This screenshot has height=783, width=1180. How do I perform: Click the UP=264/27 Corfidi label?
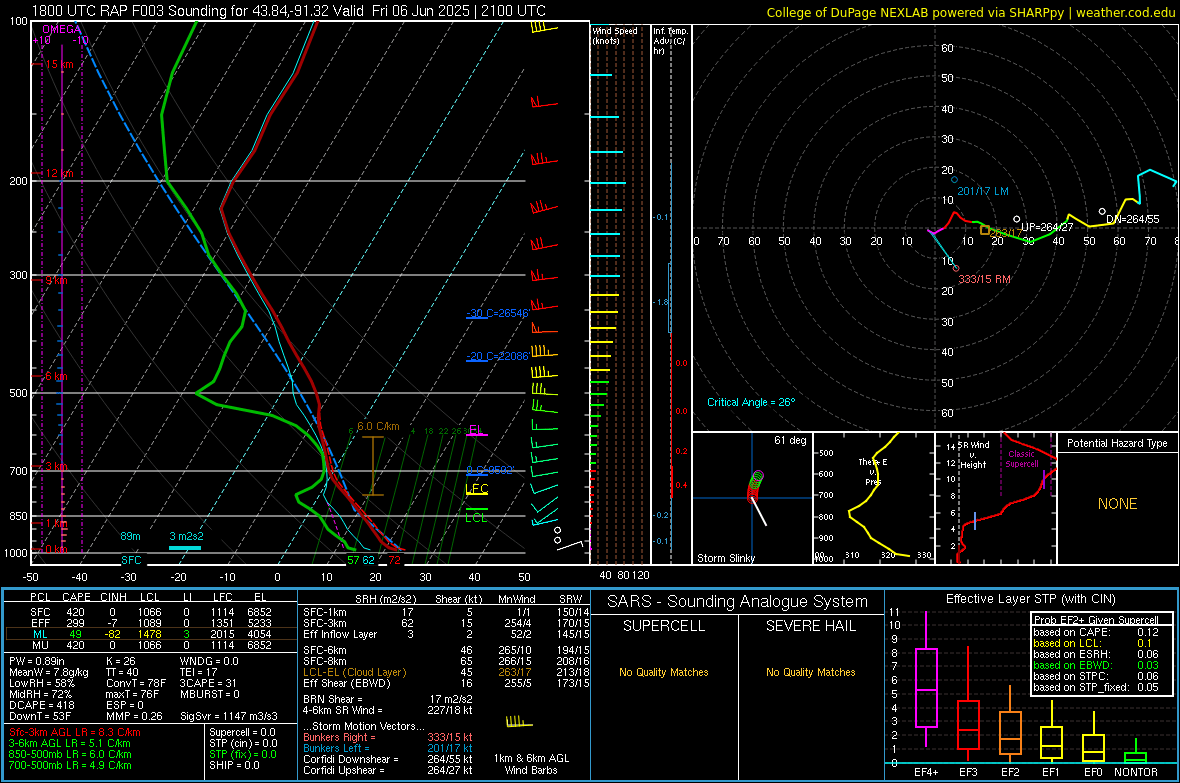[1047, 227]
